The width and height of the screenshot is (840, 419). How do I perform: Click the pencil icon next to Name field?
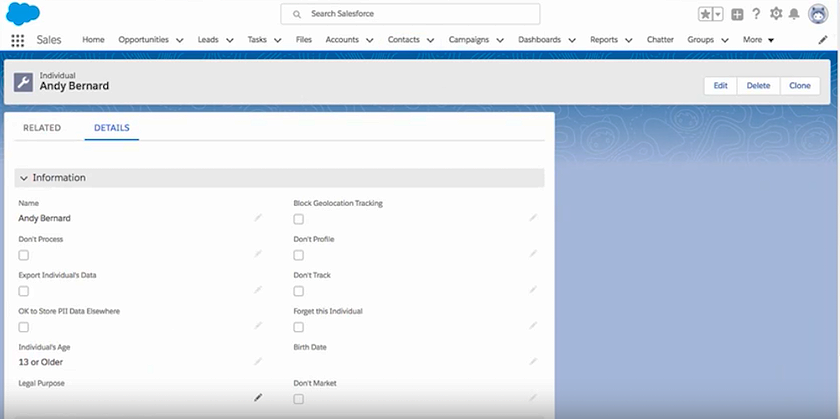[258, 217]
